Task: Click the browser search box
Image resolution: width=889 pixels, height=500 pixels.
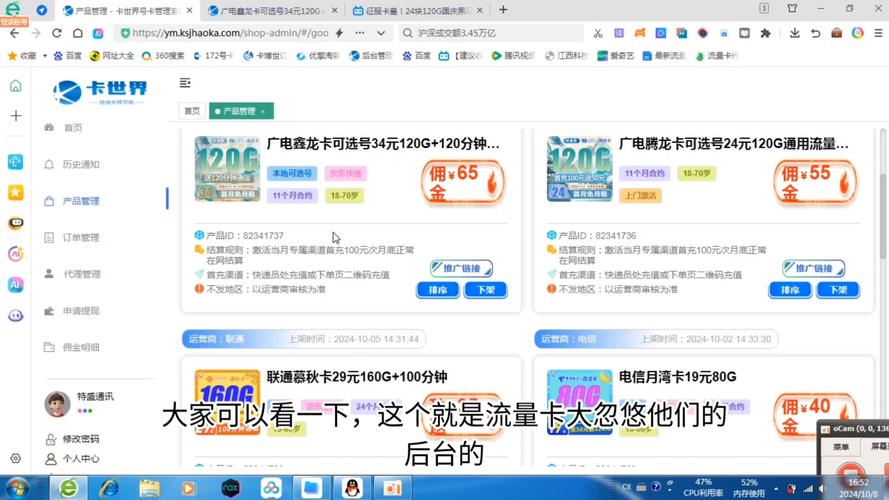Action: pos(491,33)
